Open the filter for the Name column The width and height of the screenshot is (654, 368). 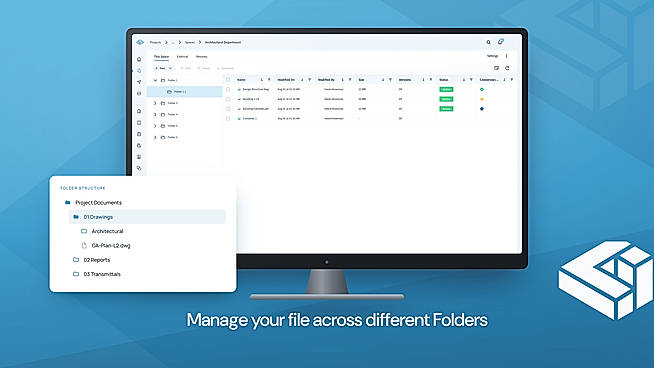[269, 80]
